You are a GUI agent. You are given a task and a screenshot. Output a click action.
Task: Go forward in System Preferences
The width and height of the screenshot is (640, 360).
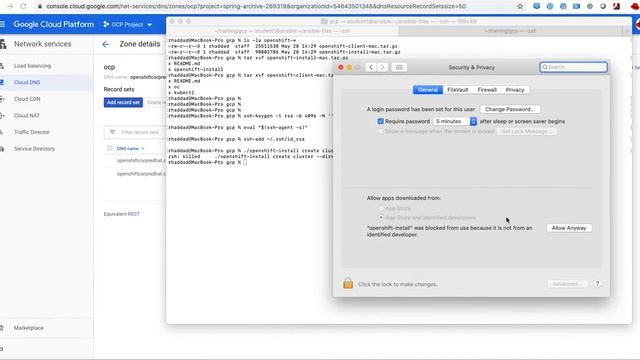(382, 67)
